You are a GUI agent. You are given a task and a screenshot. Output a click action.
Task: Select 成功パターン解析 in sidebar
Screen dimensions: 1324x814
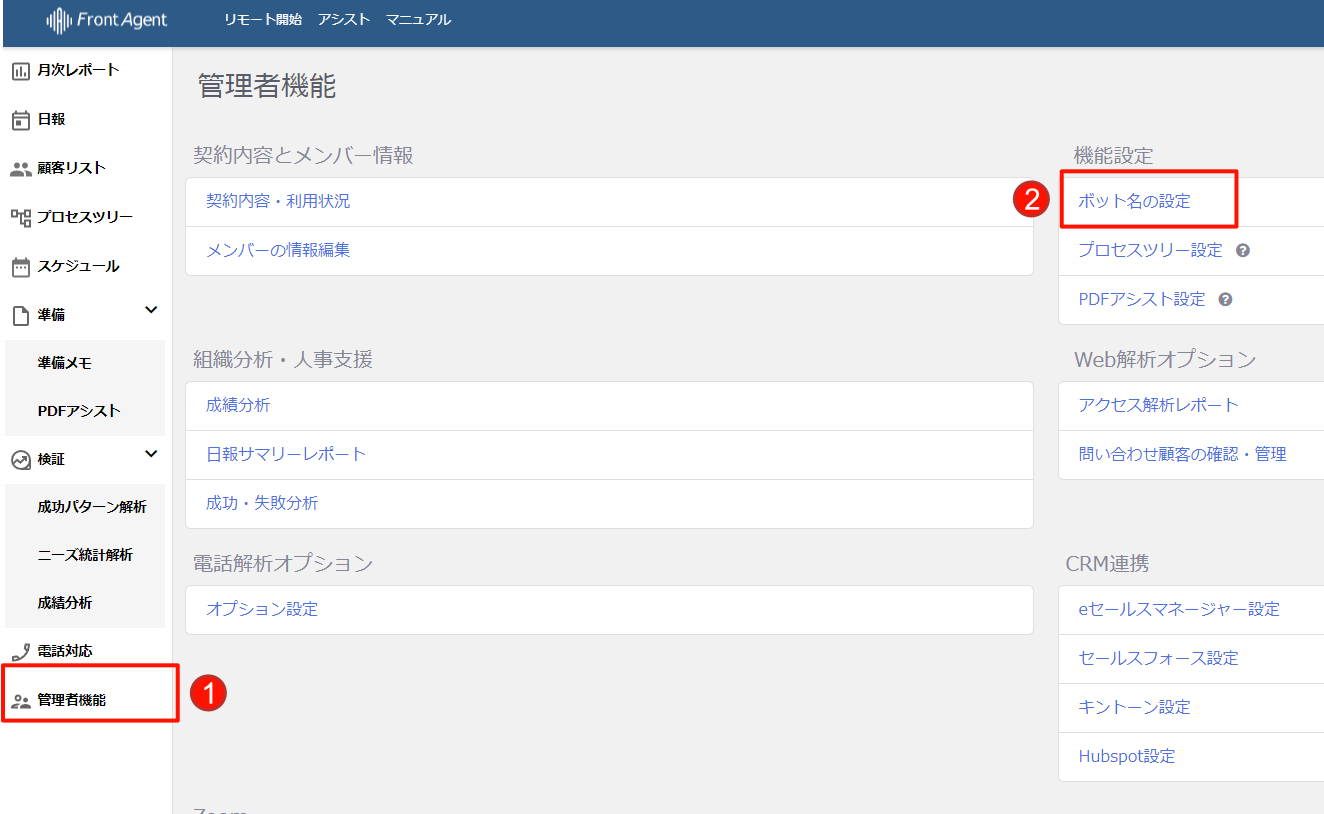point(92,508)
